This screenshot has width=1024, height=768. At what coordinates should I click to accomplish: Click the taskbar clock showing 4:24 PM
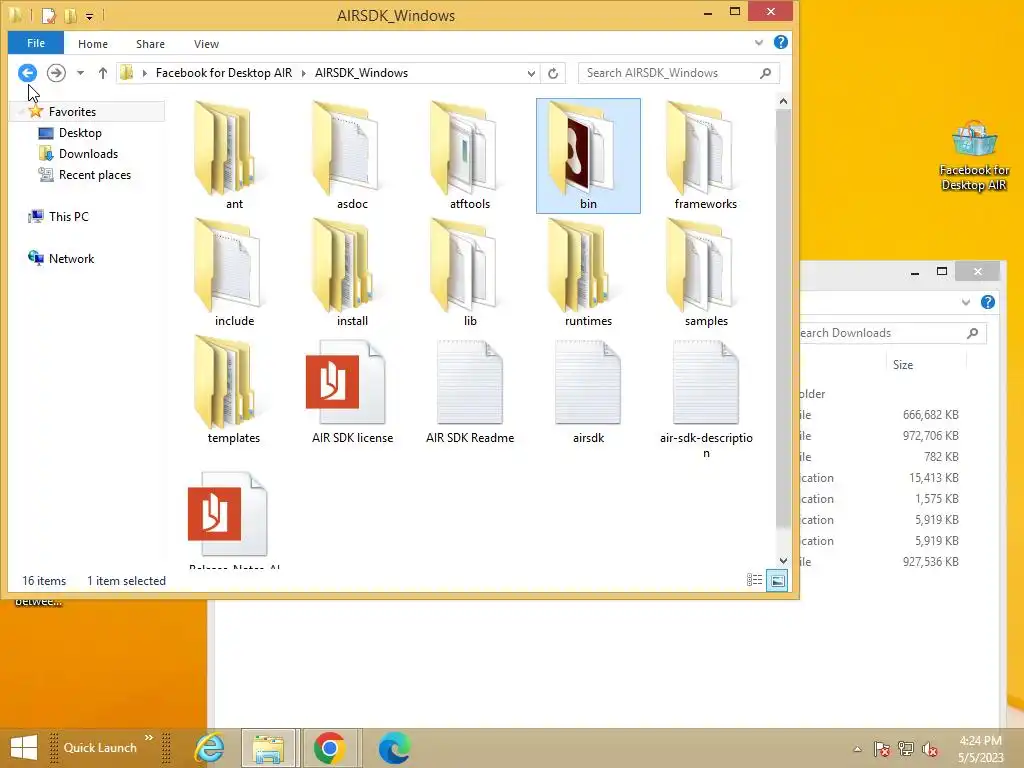pos(980,748)
